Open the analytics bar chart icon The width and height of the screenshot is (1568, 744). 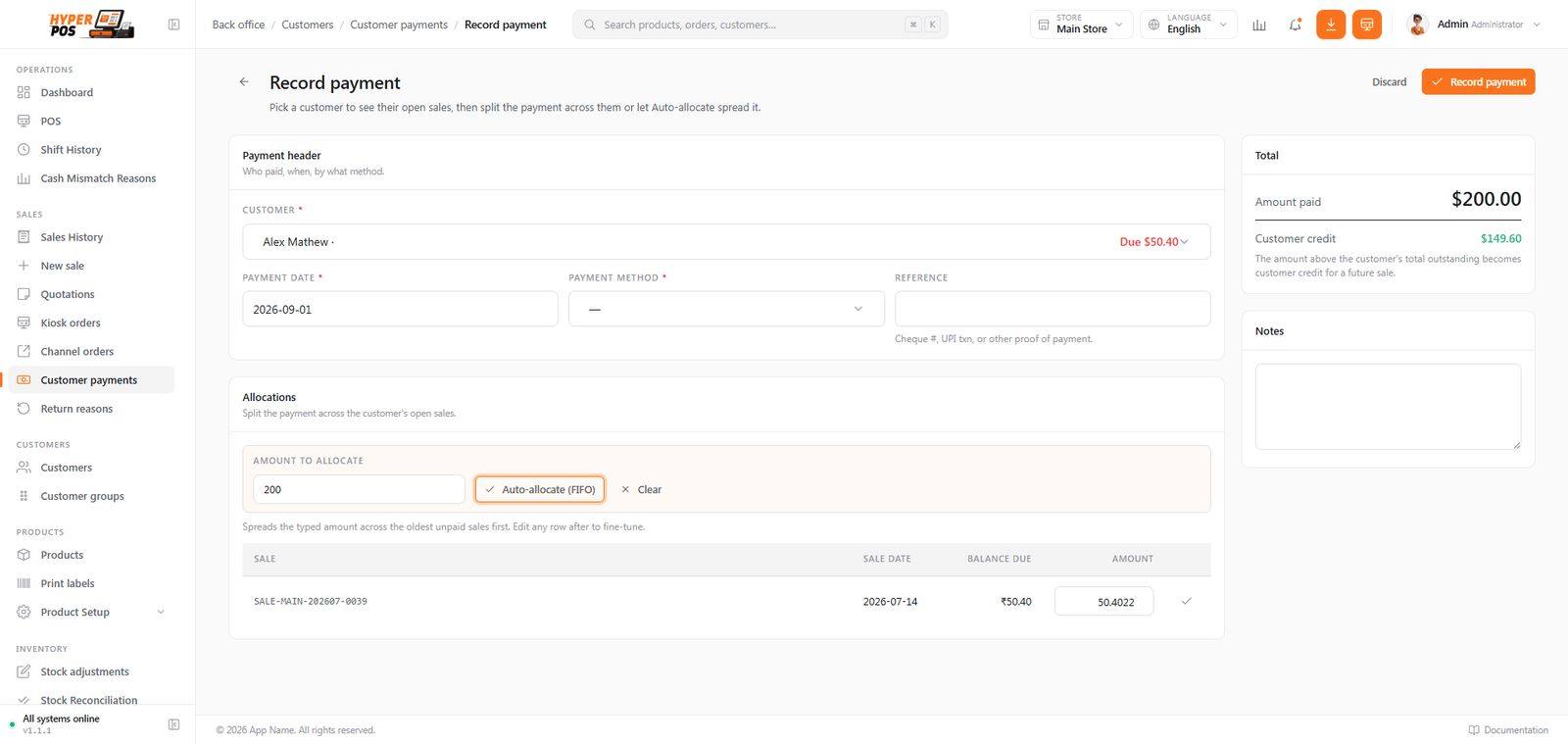point(1259,25)
